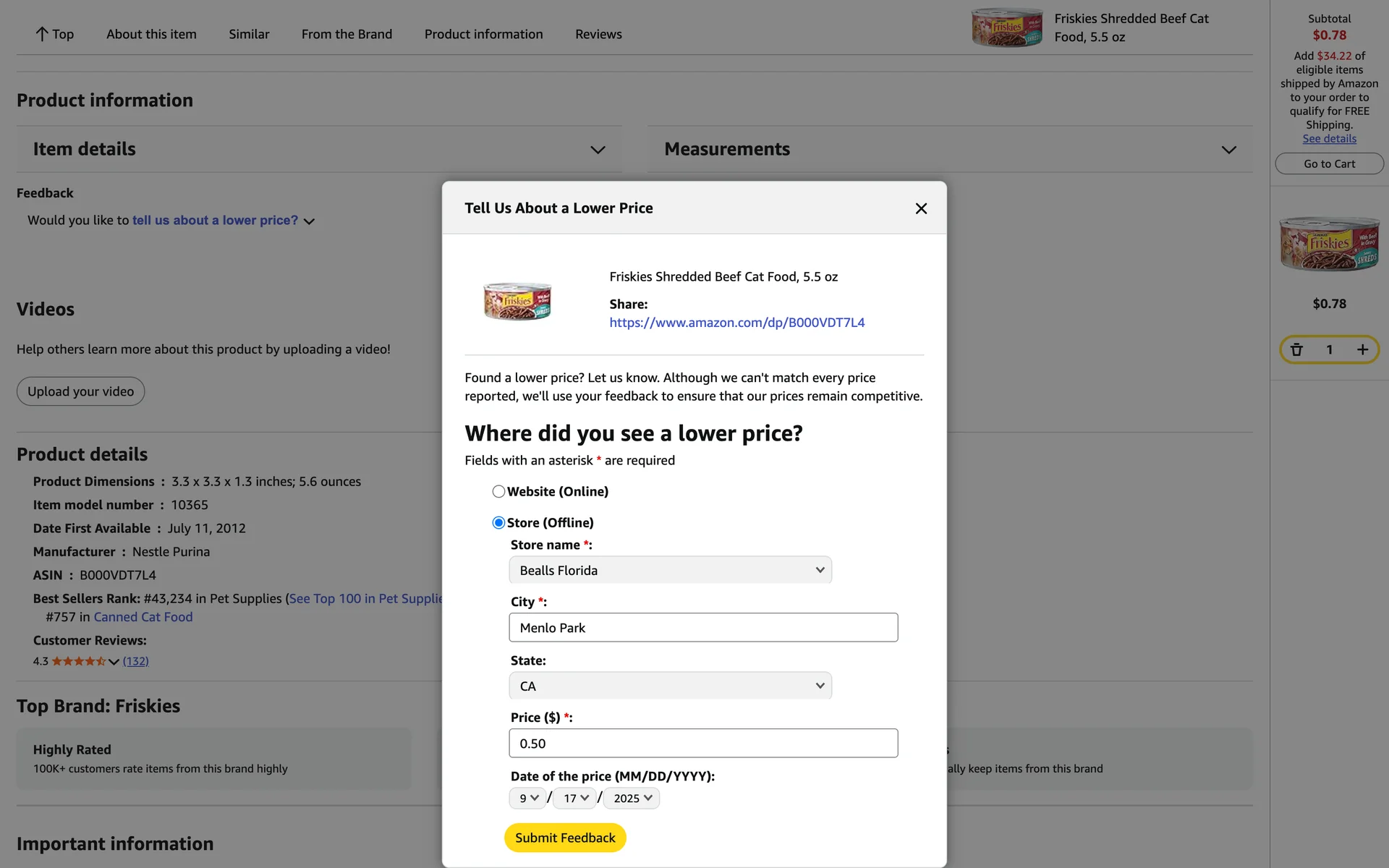Increase cart quantity with plus icon
This screenshot has height=868, width=1389.
point(1362,349)
